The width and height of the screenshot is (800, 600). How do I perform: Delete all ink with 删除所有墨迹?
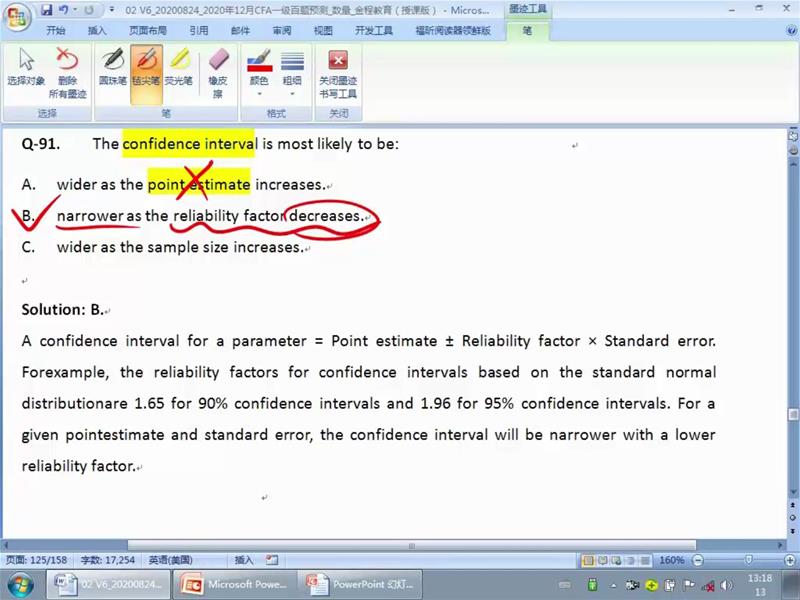[67, 73]
